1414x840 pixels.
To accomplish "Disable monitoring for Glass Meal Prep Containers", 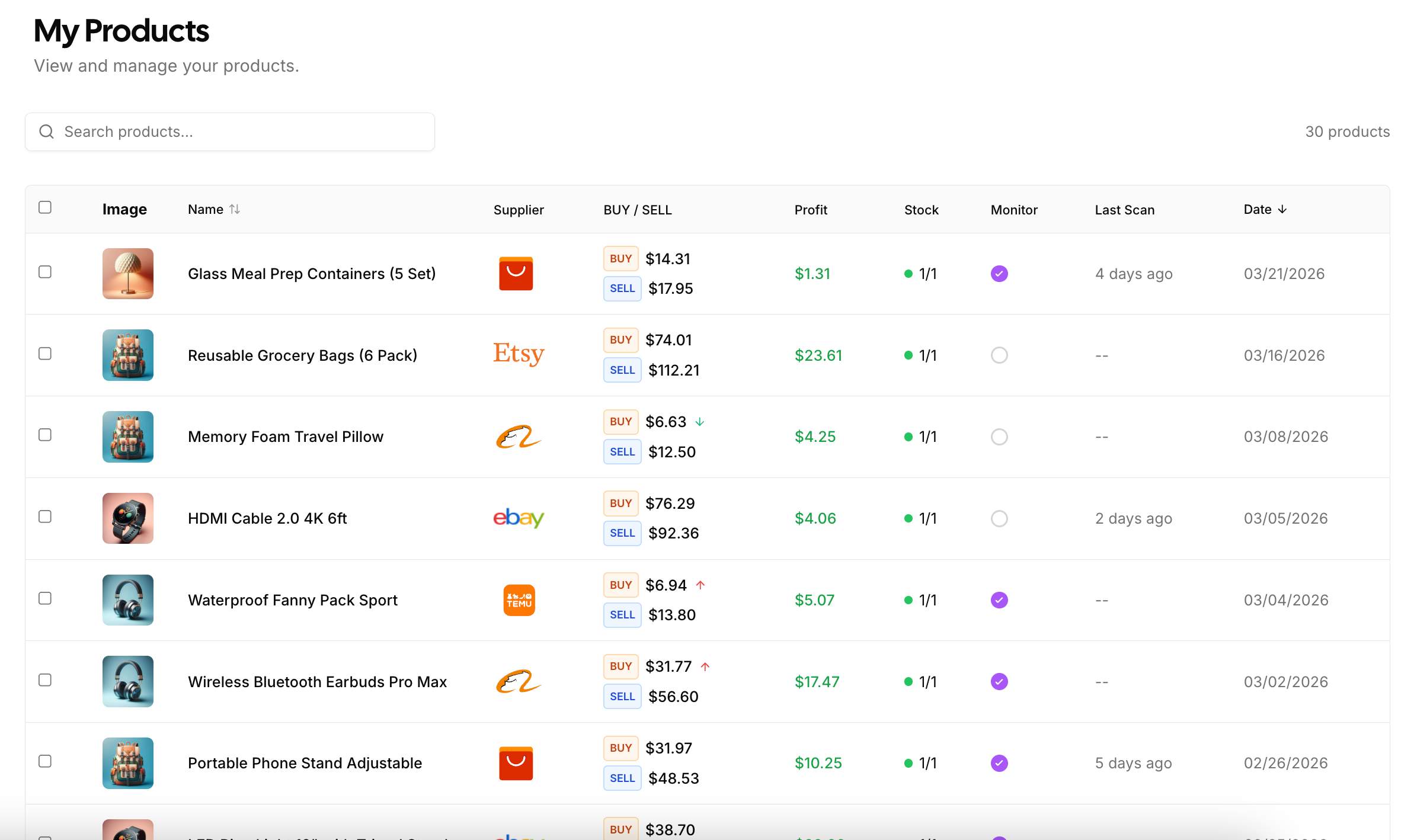I will click(1000, 273).
